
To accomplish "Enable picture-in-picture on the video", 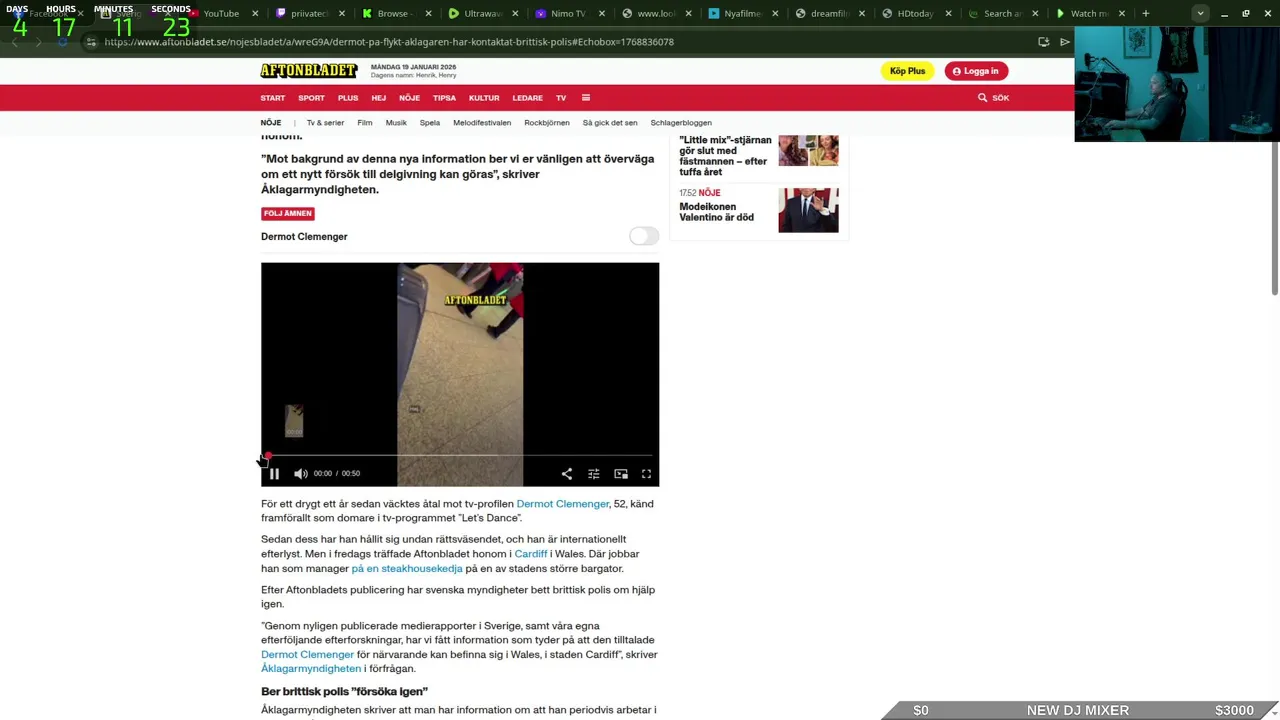I will [x=621, y=474].
